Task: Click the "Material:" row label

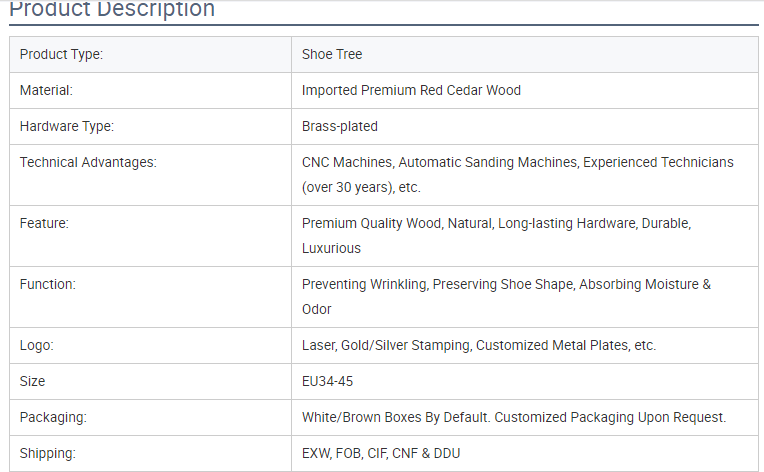Action: [x=46, y=90]
